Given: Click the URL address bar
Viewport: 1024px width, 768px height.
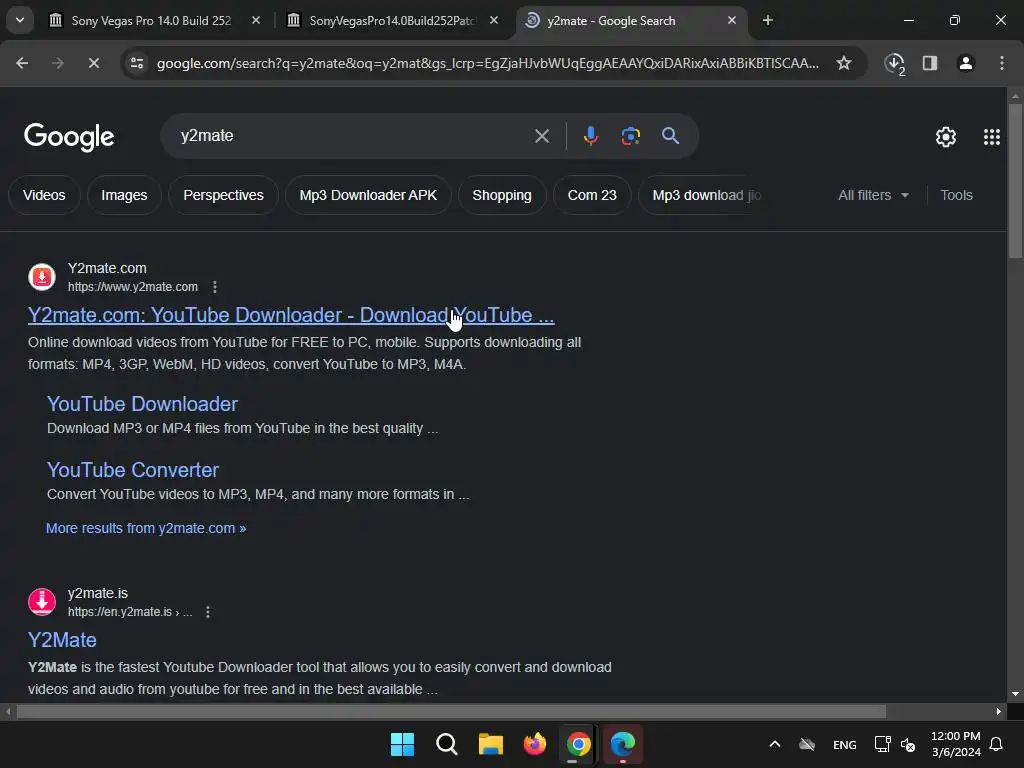Looking at the screenshot, I should point(487,63).
